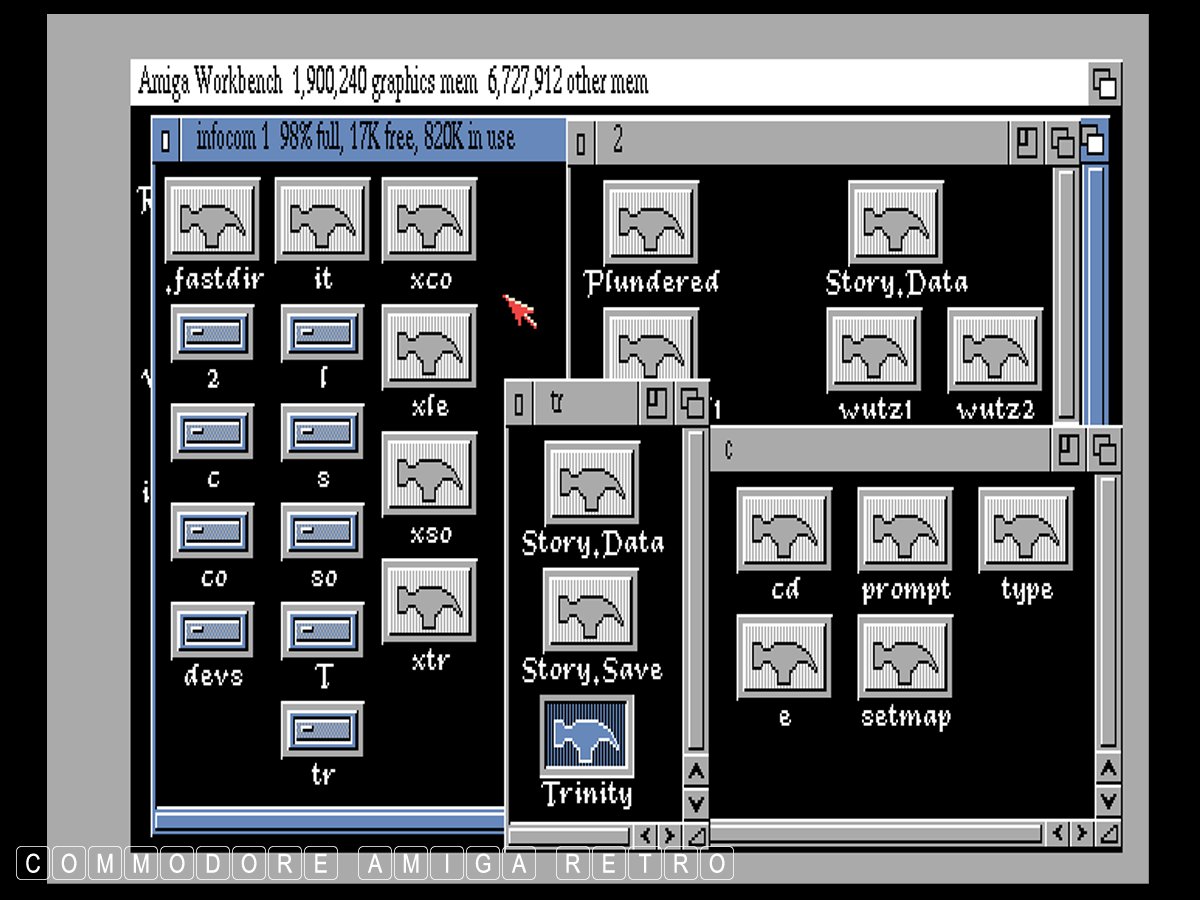This screenshot has width=1200, height=900.
Task: Select the xtr file icon
Action: tap(430, 601)
